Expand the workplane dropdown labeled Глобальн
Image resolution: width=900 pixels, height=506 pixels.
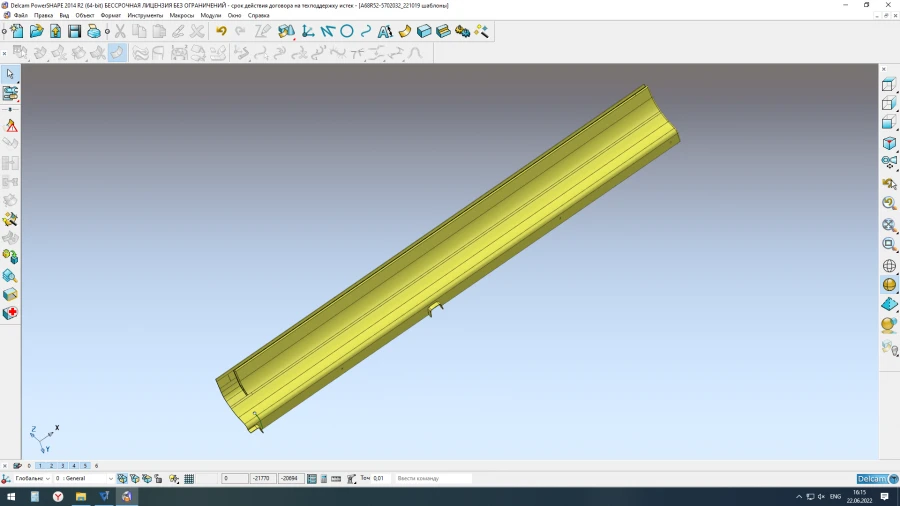(47, 479)
